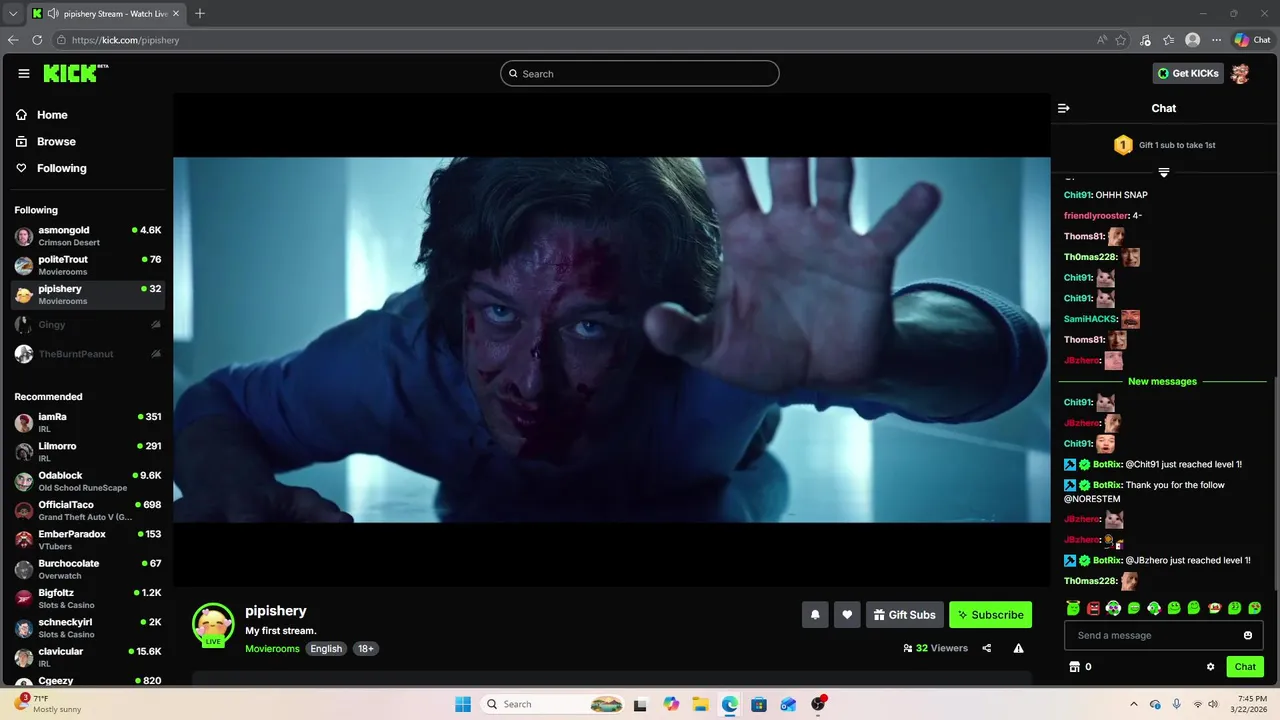The width and height of the screenshot is (1280, 720).
Task: Click the Movierooms category link
Action: (272, 649)
